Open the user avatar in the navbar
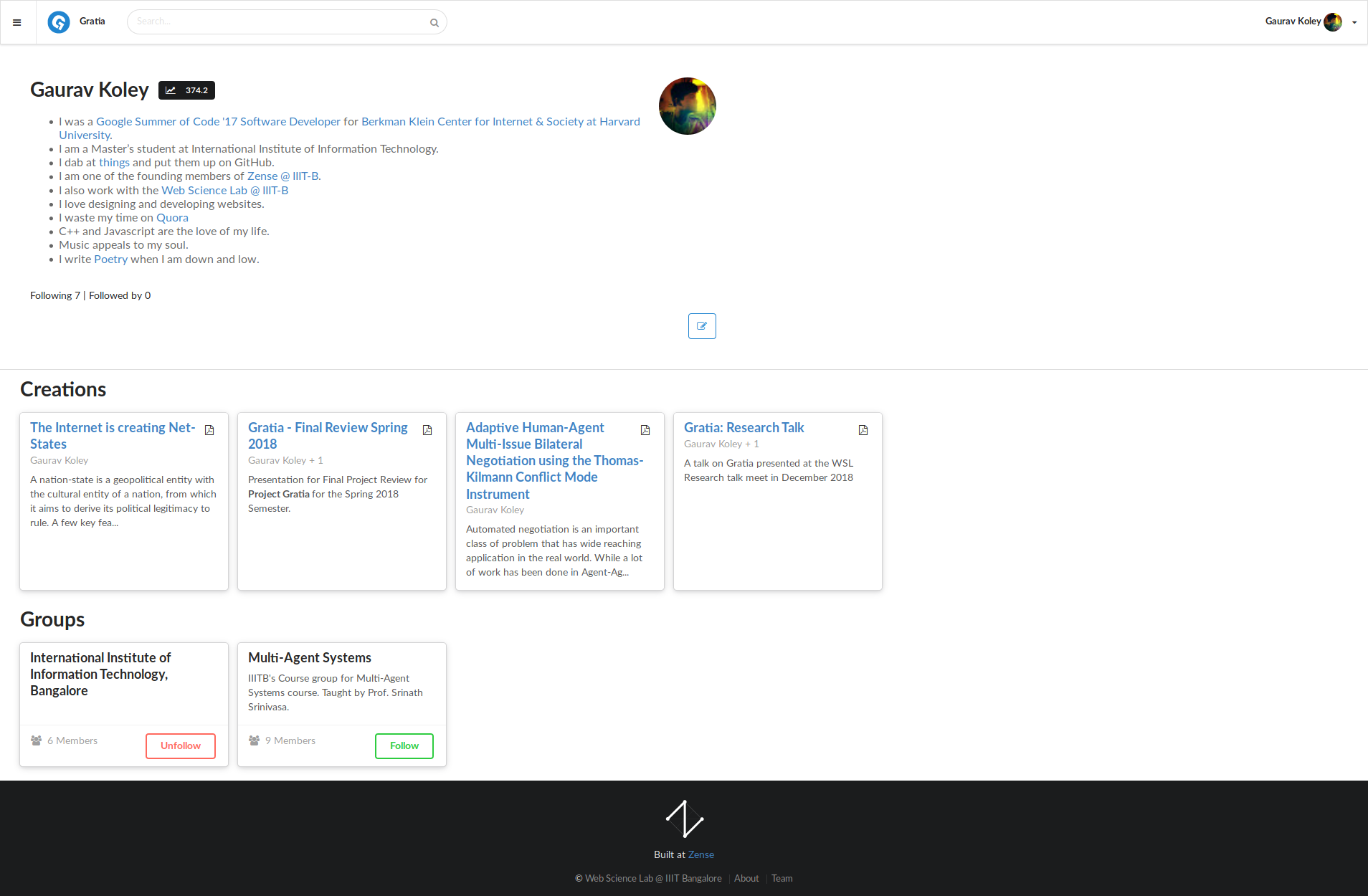1368x896 pixels. tap(1333, 22)
